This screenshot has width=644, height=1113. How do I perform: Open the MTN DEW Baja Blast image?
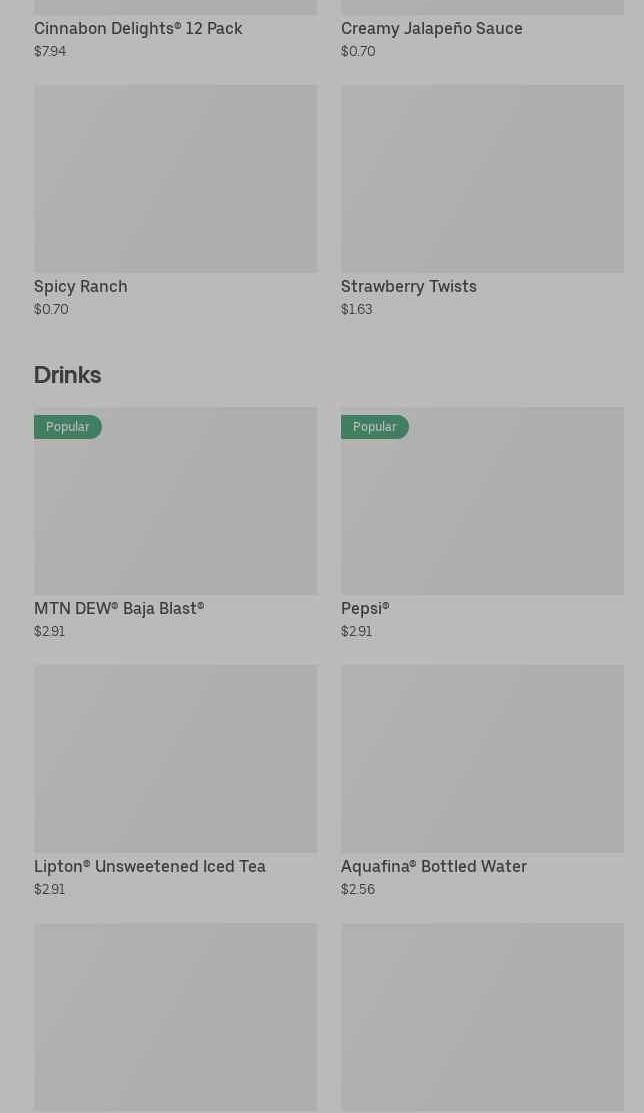pyautogui.click(x=175, y=510)
